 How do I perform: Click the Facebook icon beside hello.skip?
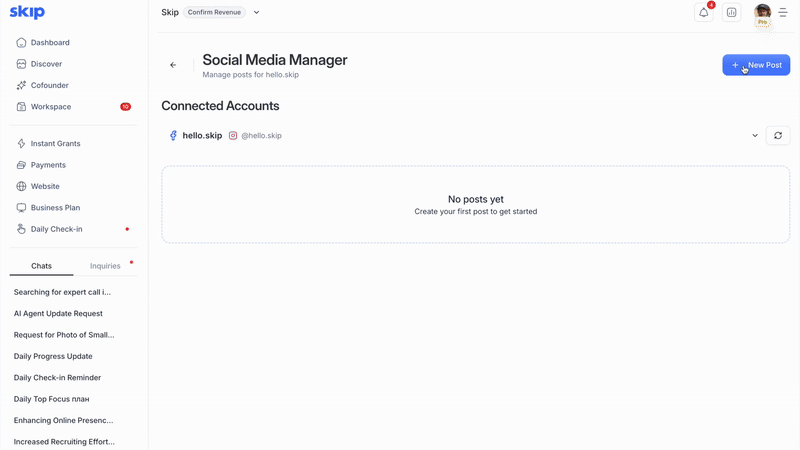[x=173, y=136]
